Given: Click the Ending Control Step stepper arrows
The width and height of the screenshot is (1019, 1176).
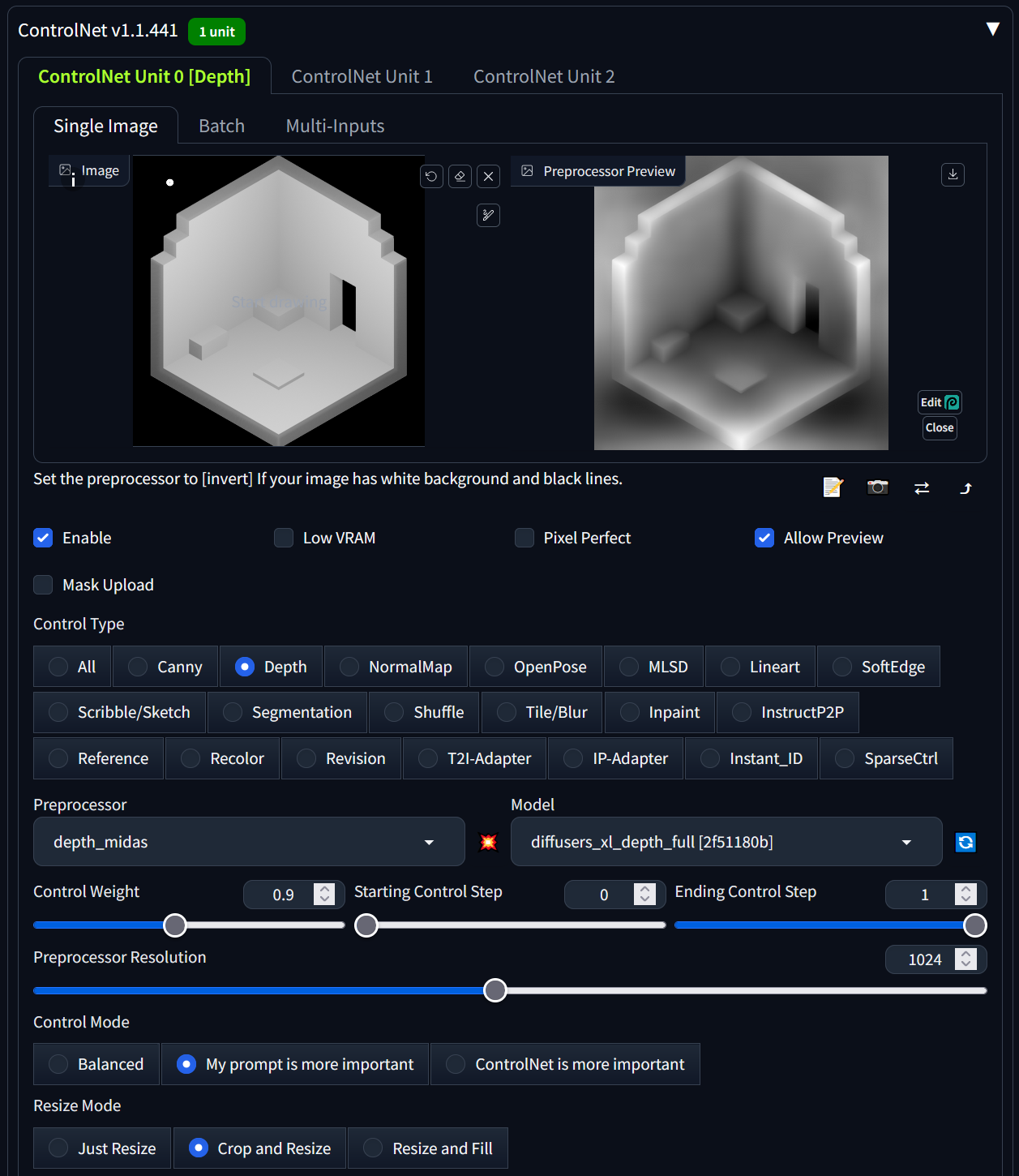Looking at the screenshot, I should [x=965, y=895].
